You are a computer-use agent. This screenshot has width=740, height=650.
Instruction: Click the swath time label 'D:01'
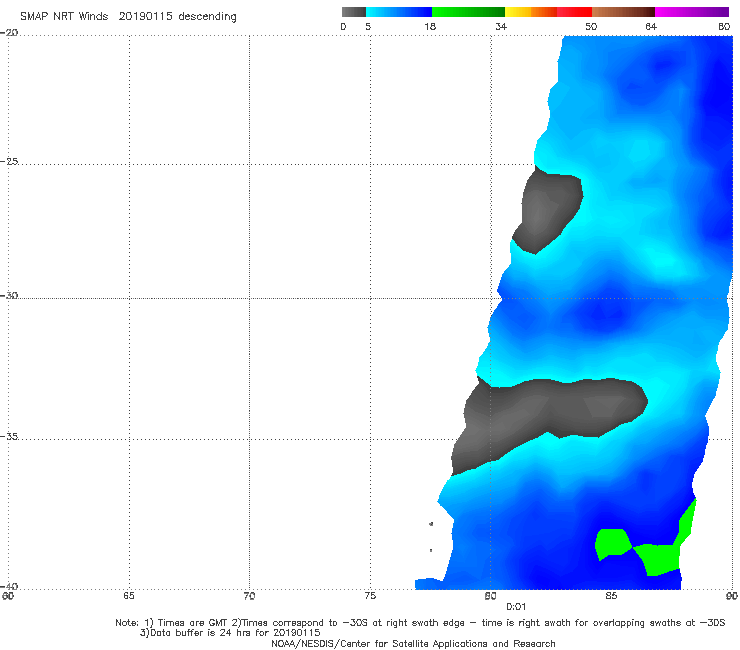[516, 607]
